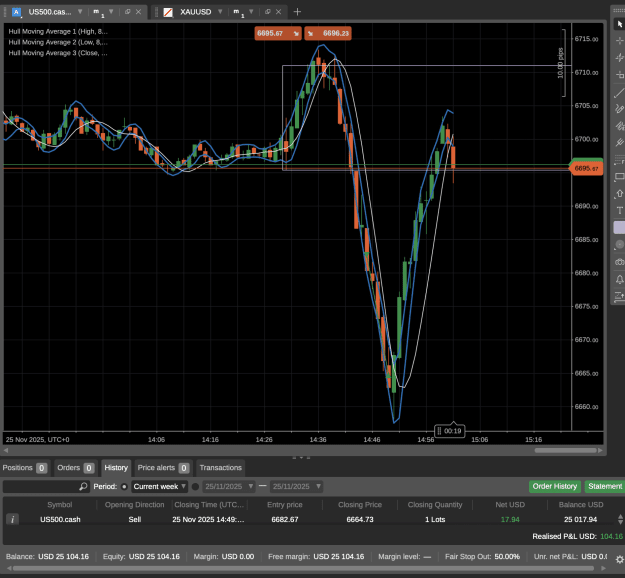Viewport: 625px width, 578px height.
Task: Switch to the Price alerts tab
Action: pyautogui.click(x=163, y=468)
